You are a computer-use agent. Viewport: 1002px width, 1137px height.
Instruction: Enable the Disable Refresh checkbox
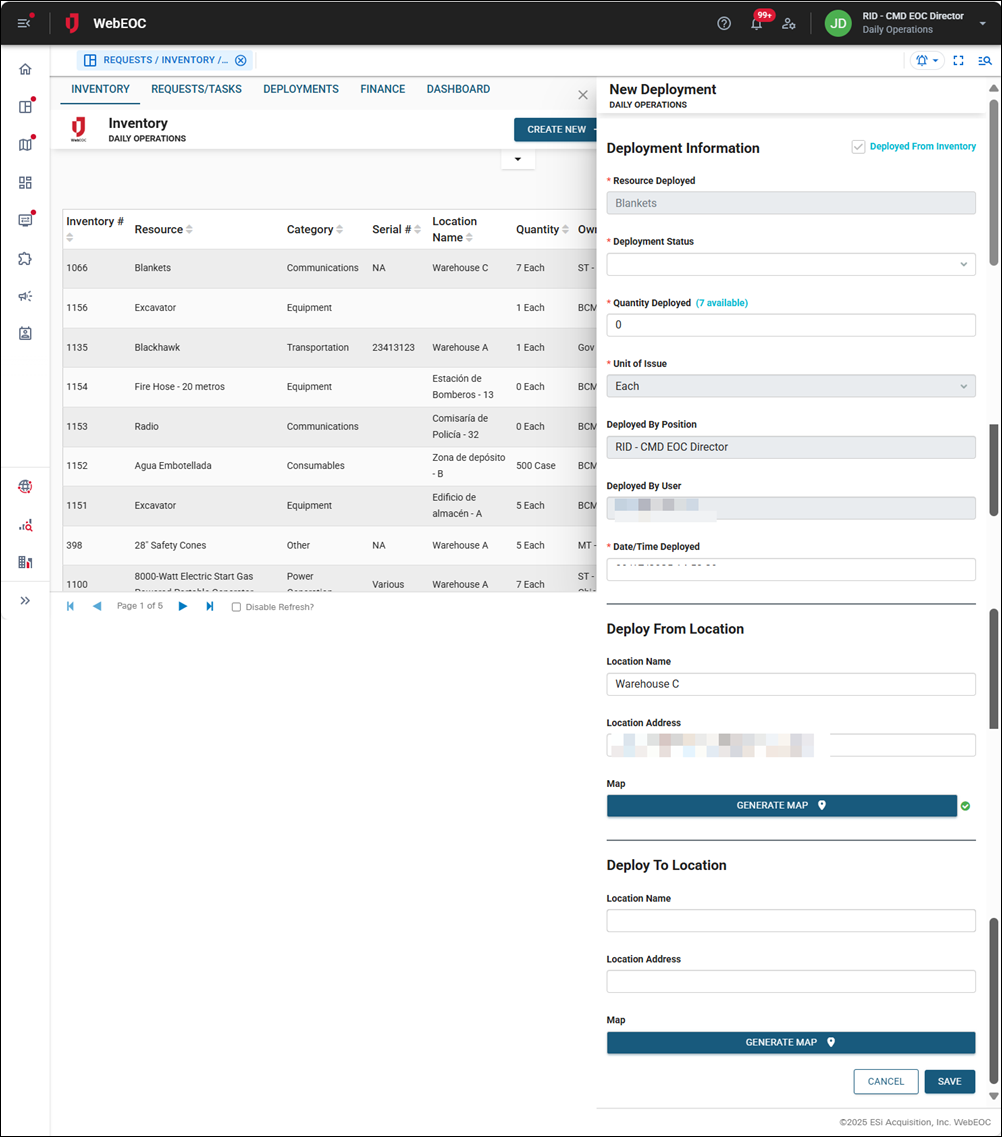click(x=235, y=606)
